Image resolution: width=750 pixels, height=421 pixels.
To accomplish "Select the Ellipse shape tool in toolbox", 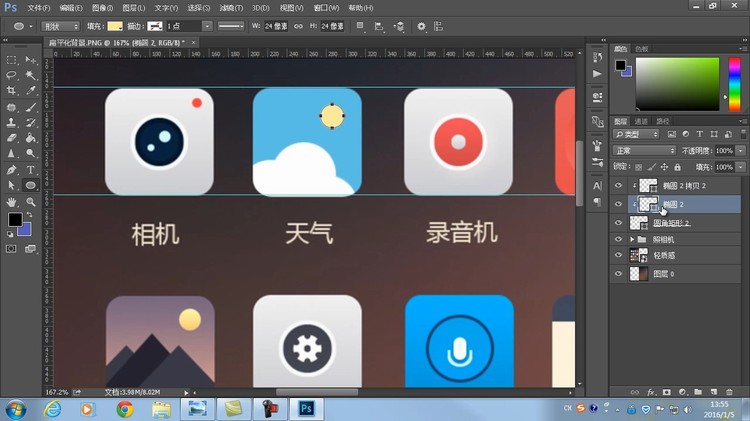I will click(31, 185).
